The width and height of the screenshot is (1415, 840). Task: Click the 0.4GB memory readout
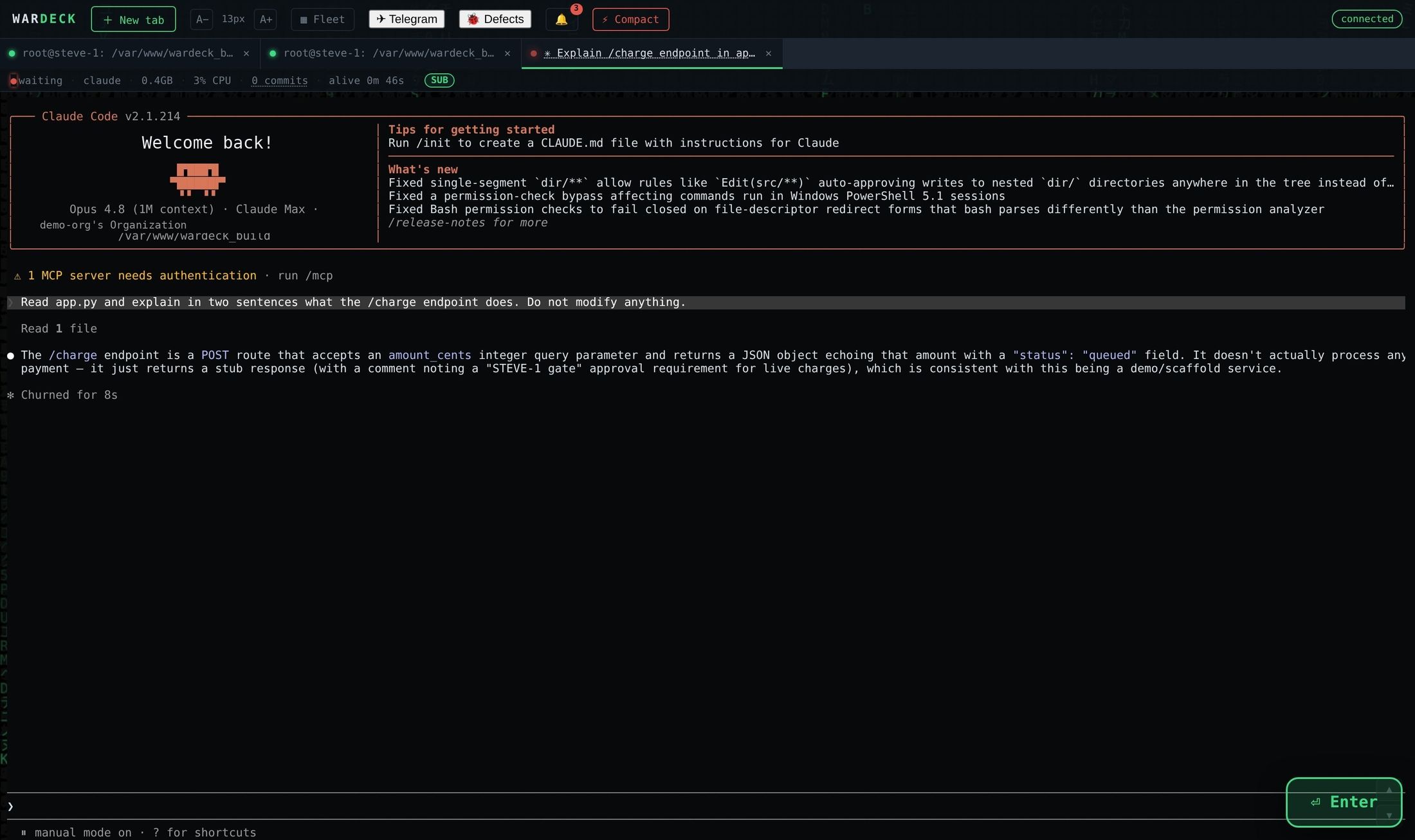[157, 80]
